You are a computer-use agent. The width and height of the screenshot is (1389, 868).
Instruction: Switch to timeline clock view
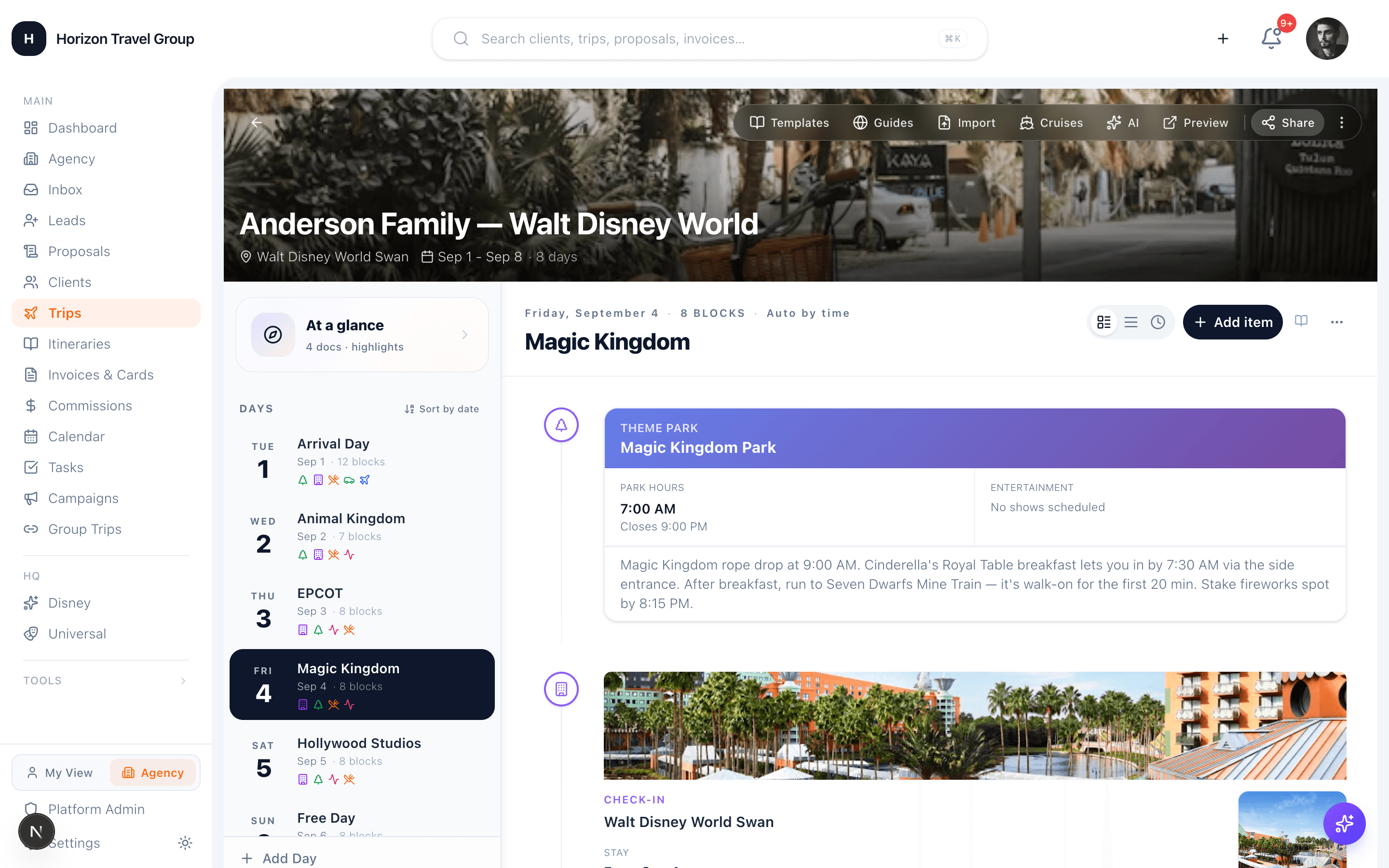tap(1157, 322)
